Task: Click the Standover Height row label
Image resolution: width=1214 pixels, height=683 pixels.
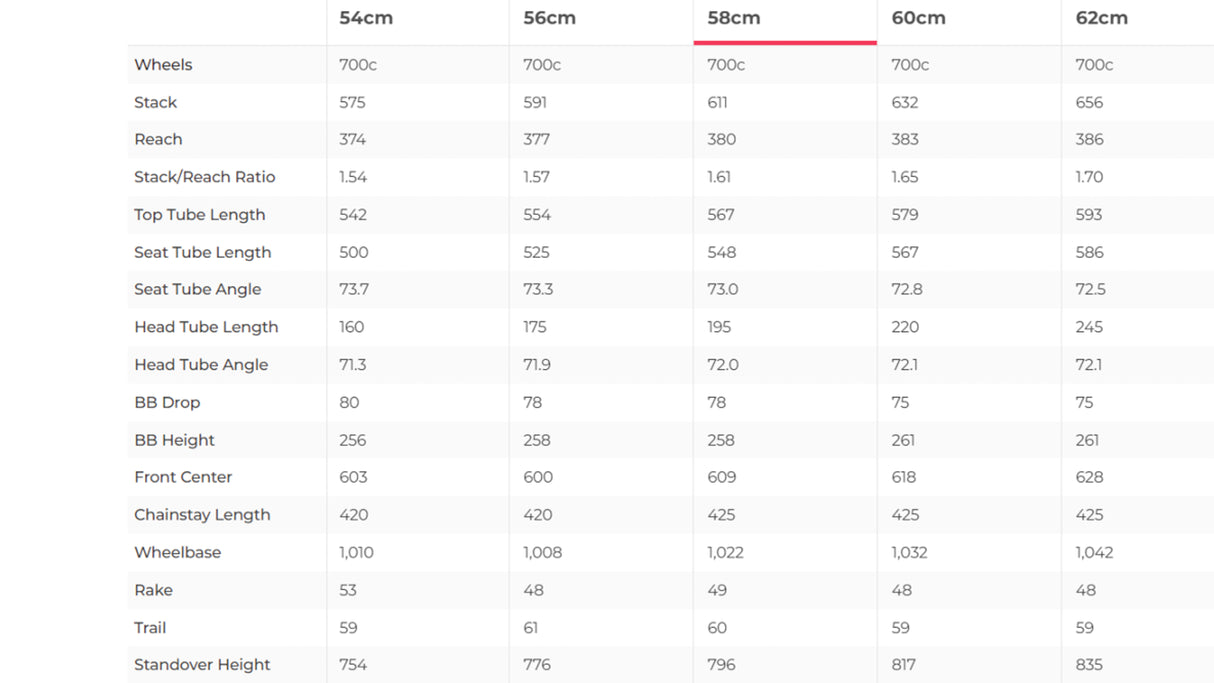Action: click(x=202, y=665)
